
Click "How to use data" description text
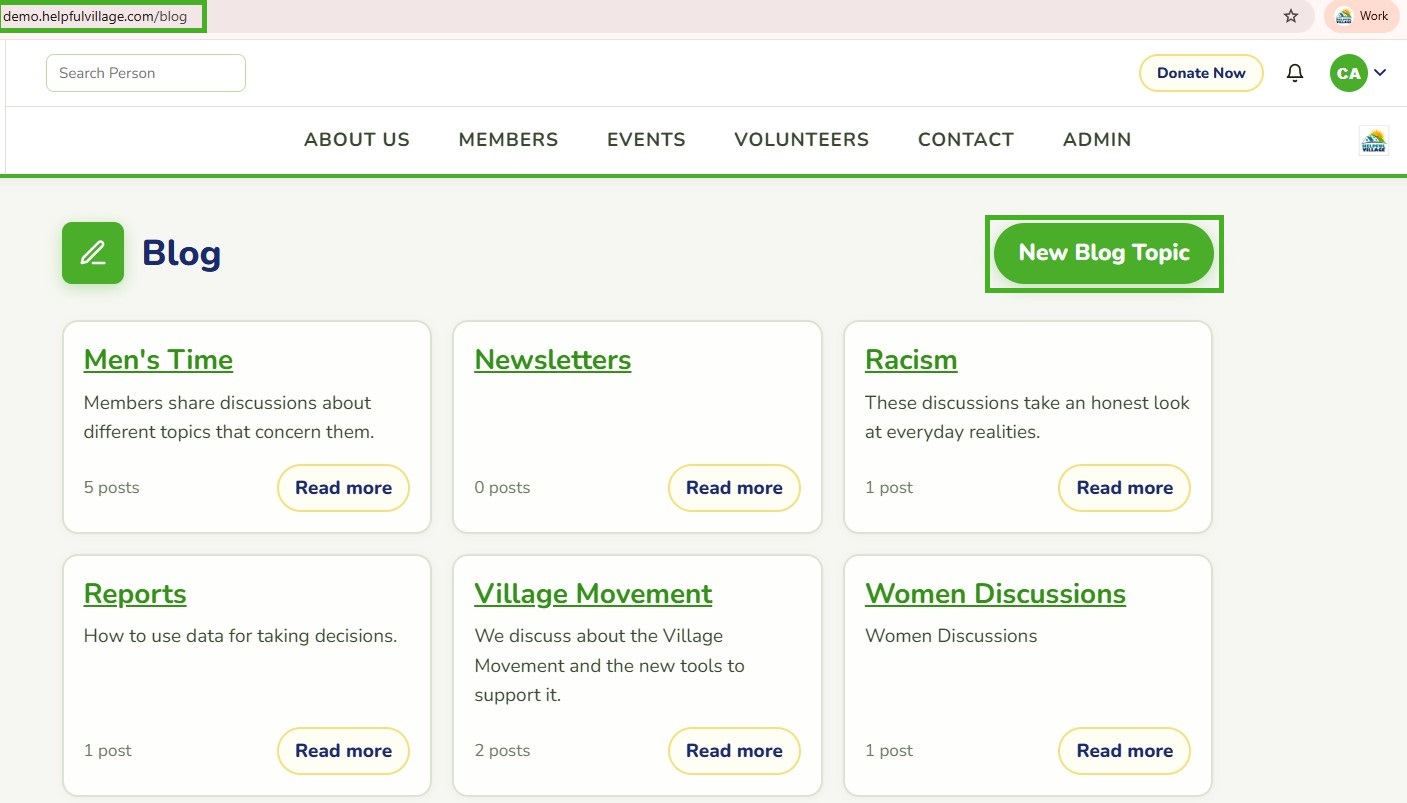[240, 636]
